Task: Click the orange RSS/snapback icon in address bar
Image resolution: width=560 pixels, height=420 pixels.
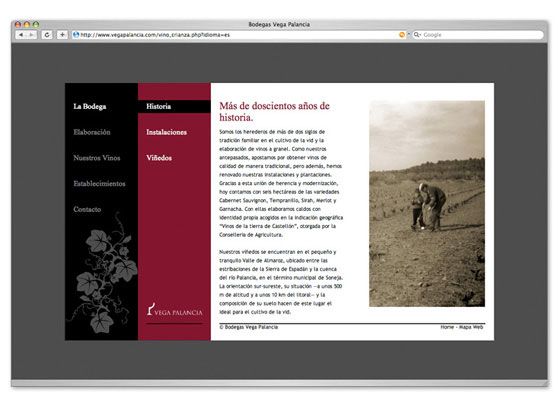Action: [402, 35]
